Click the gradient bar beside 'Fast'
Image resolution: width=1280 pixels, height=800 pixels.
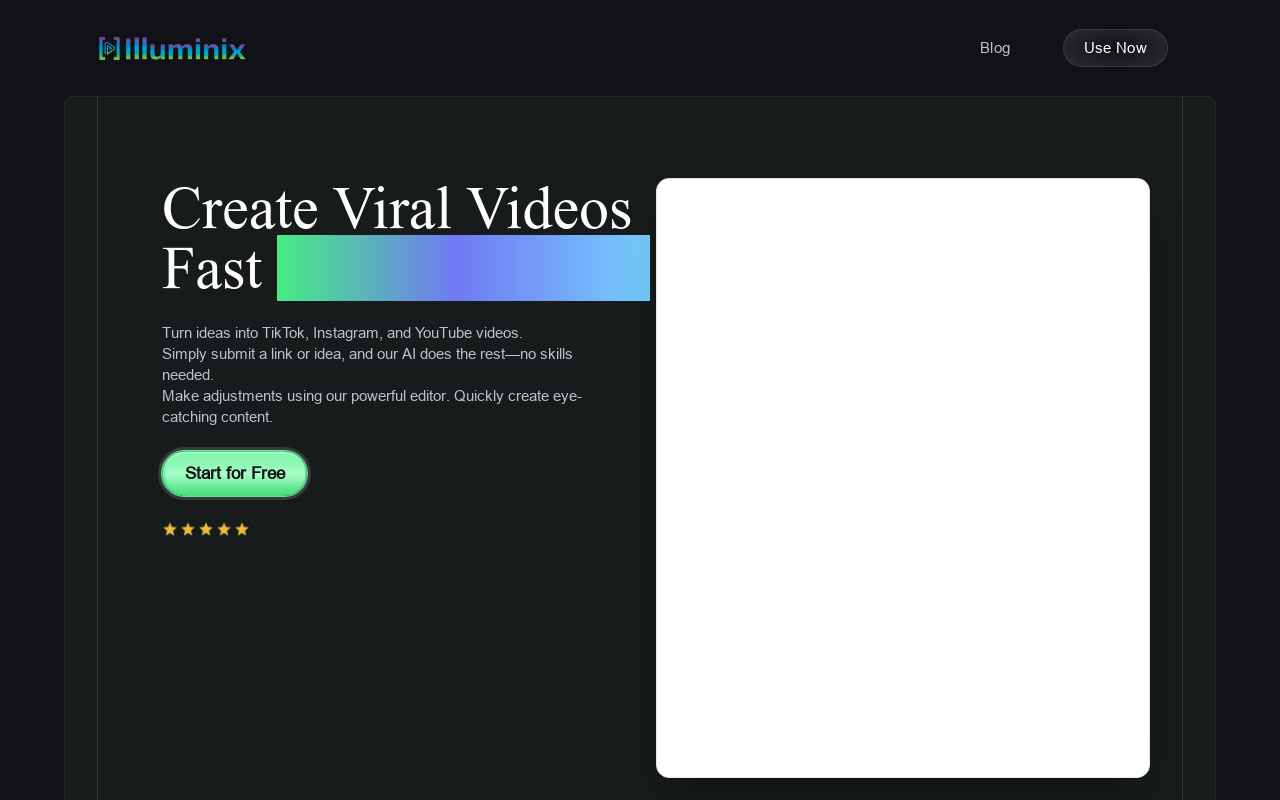(463, 268)
